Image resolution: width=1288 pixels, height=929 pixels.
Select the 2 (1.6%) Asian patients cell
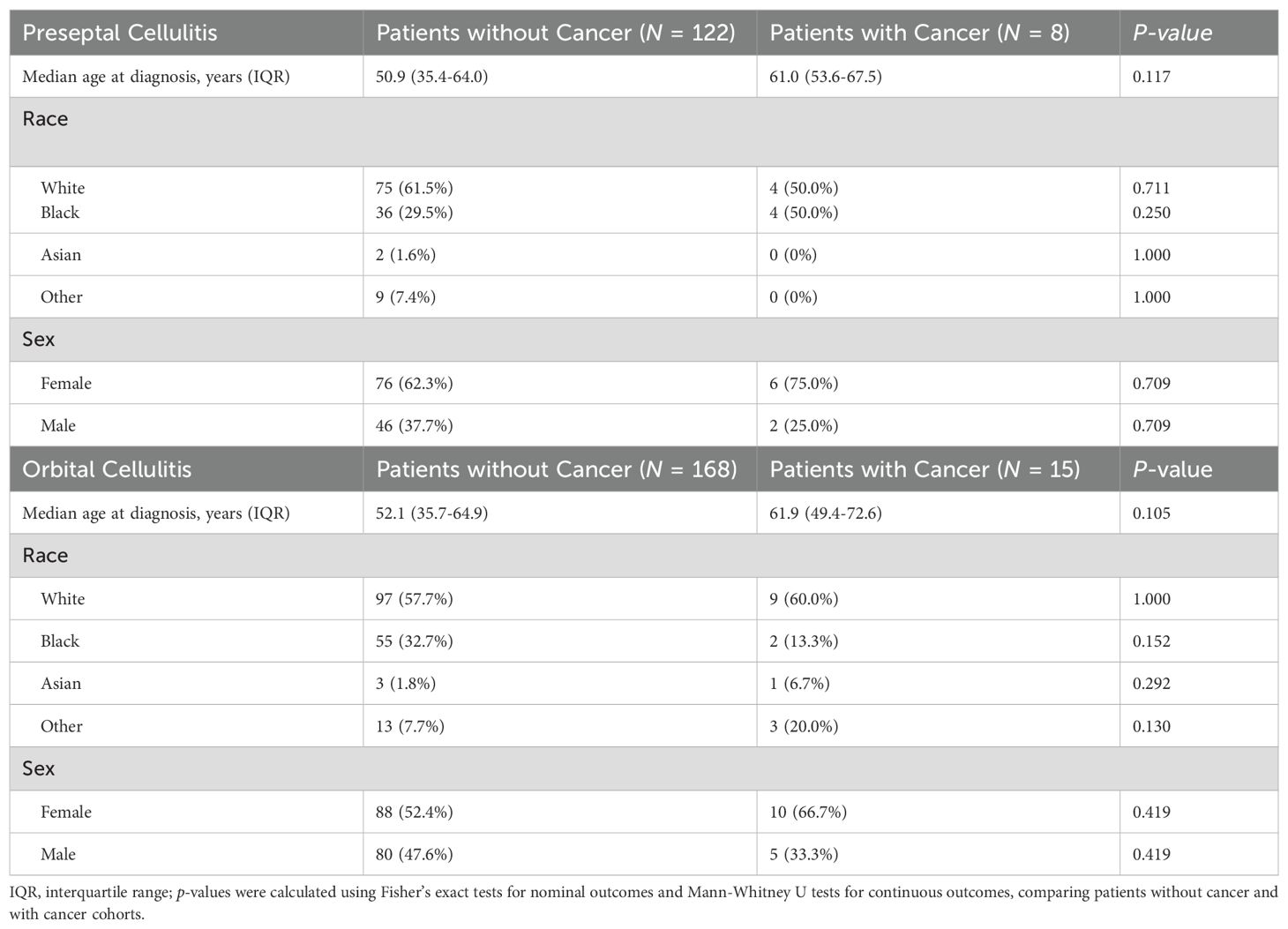point(405,255)
